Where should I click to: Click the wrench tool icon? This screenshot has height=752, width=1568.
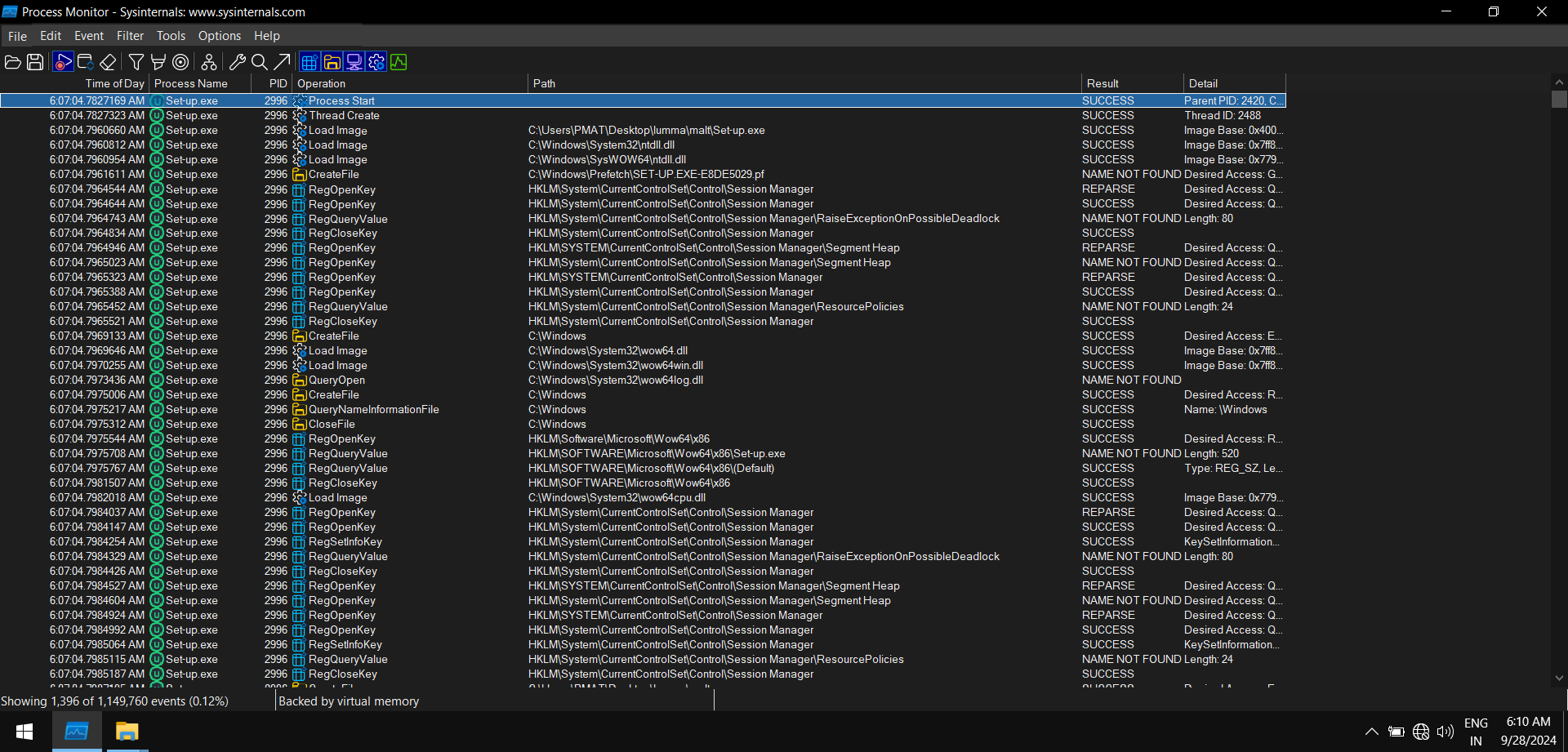click(238, 62)
